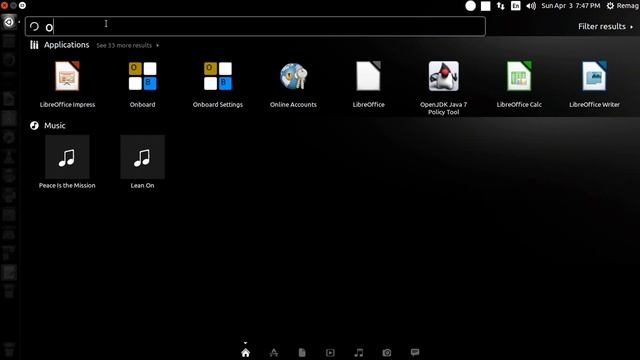The width and height of the screenshot is (640, 360).
Task: Open the sound volume indicator
Action: [531, 6]
